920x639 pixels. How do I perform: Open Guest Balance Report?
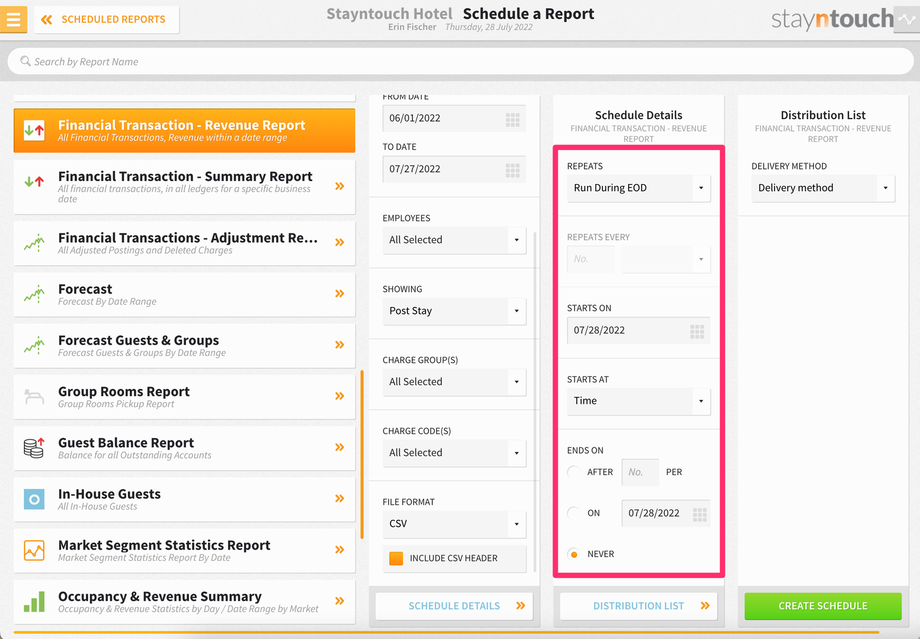pyautogui.click(x=184, y=448)
